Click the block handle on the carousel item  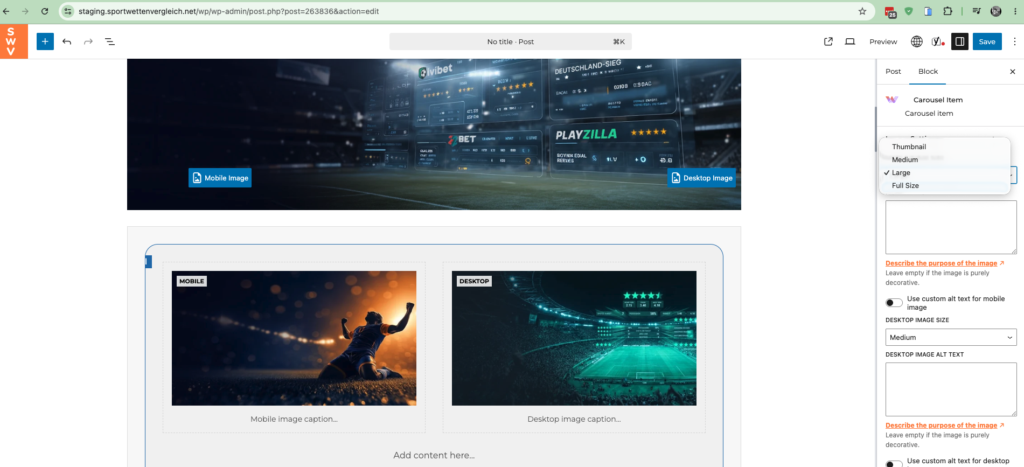[148, 262]
